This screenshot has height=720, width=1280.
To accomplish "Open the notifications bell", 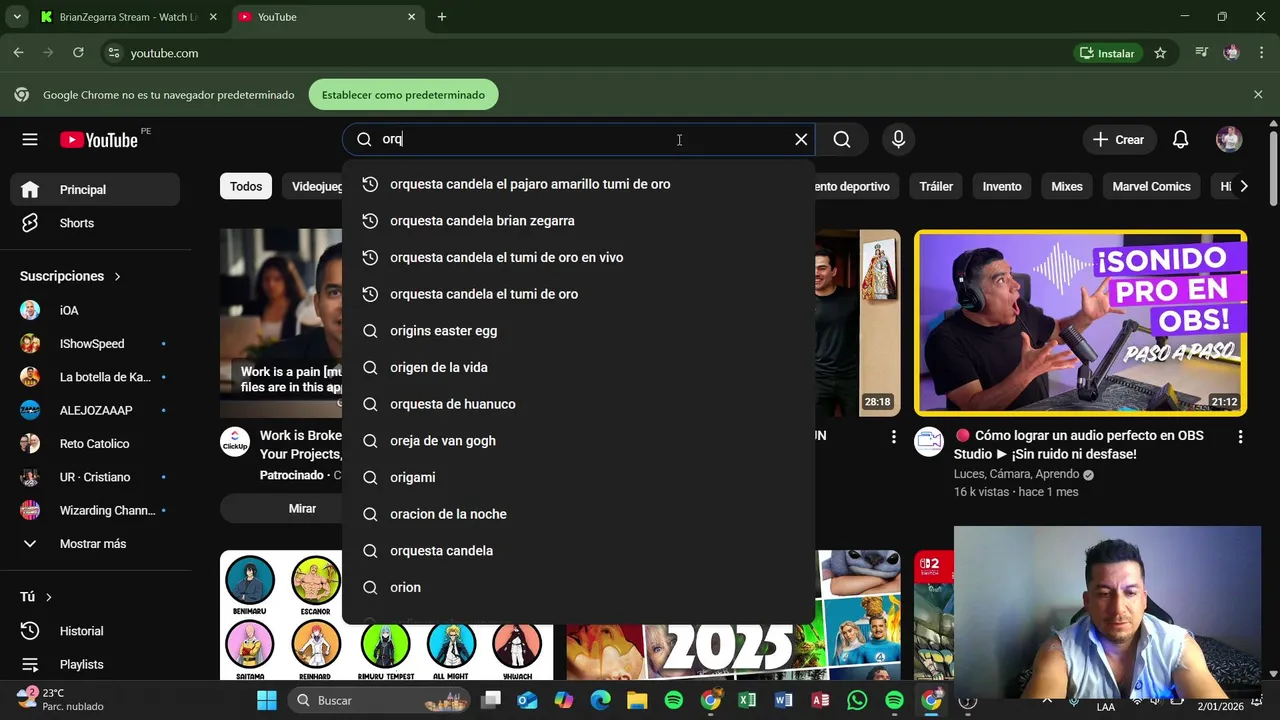I will point(1181,140).
